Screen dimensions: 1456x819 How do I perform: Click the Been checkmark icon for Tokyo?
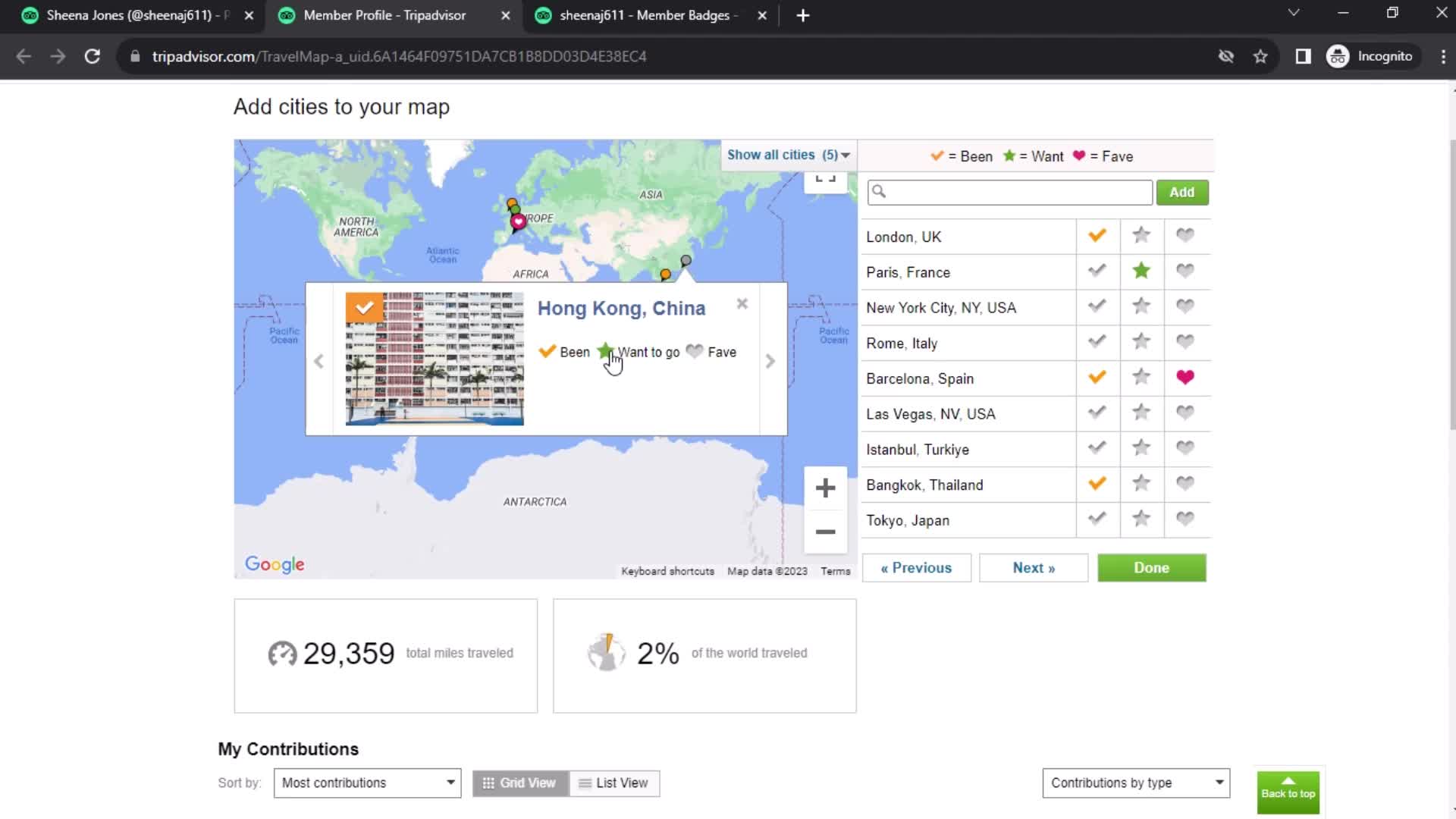1097,518
